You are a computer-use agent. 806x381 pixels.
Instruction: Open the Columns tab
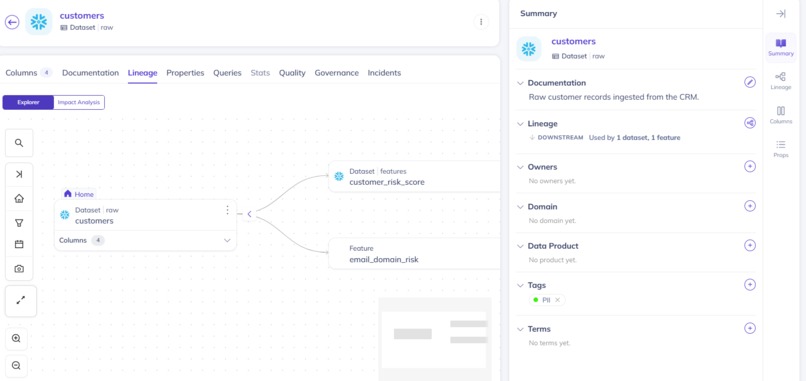(x=29, y=72)
